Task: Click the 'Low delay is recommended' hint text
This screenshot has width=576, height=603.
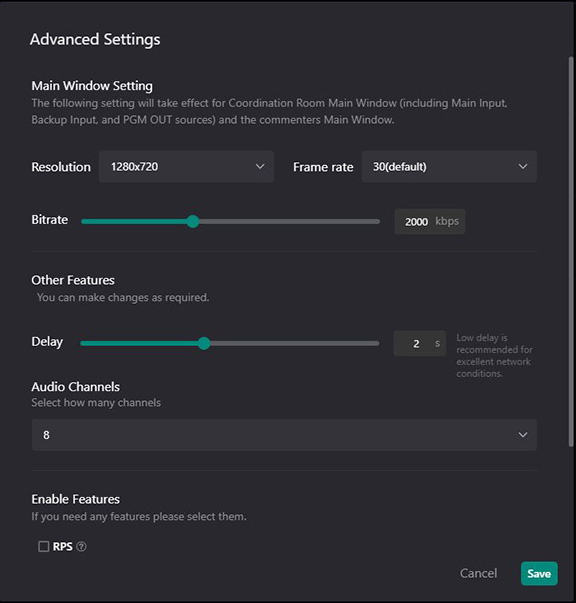Action: pyautogui.click(x=494, y=355)
